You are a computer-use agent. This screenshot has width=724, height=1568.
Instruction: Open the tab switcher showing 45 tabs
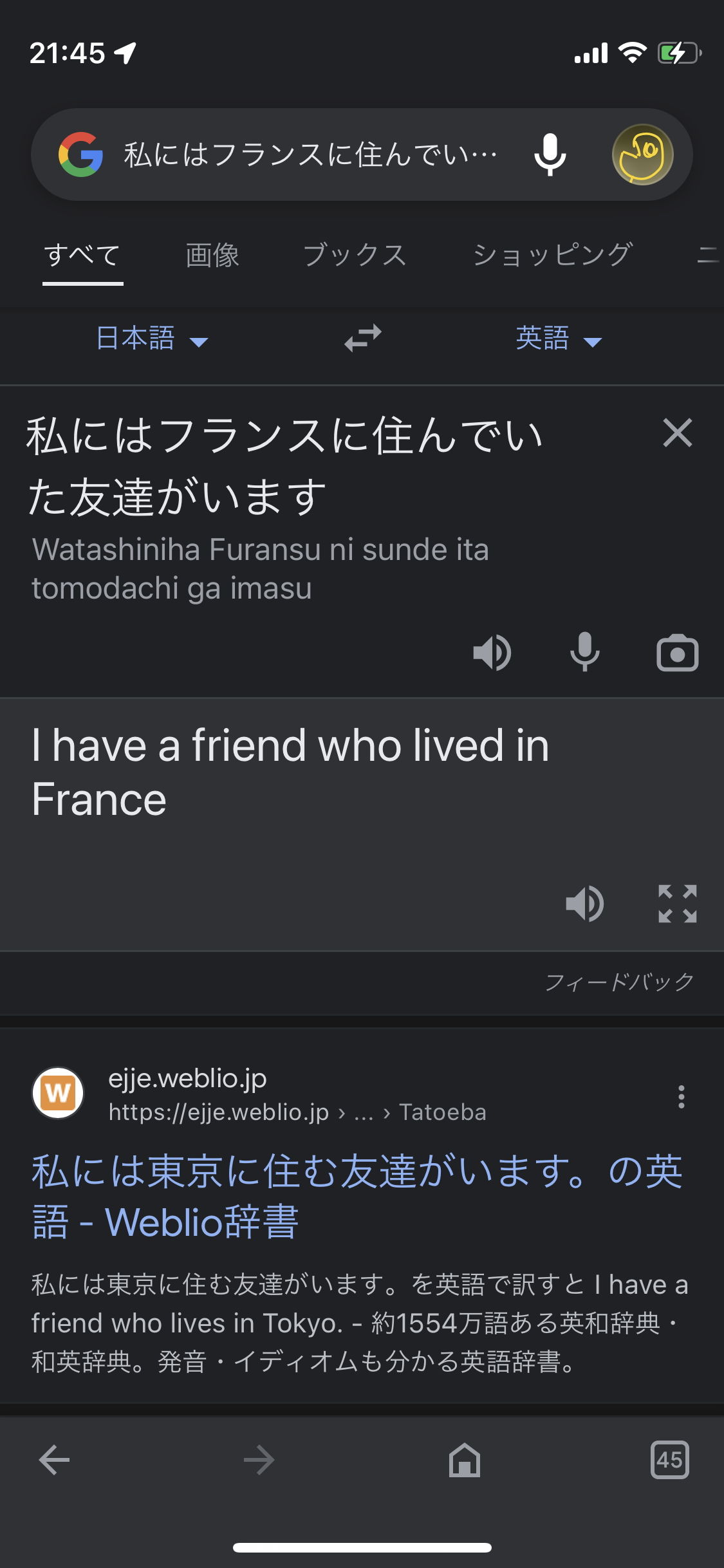tap(669, 1460)
